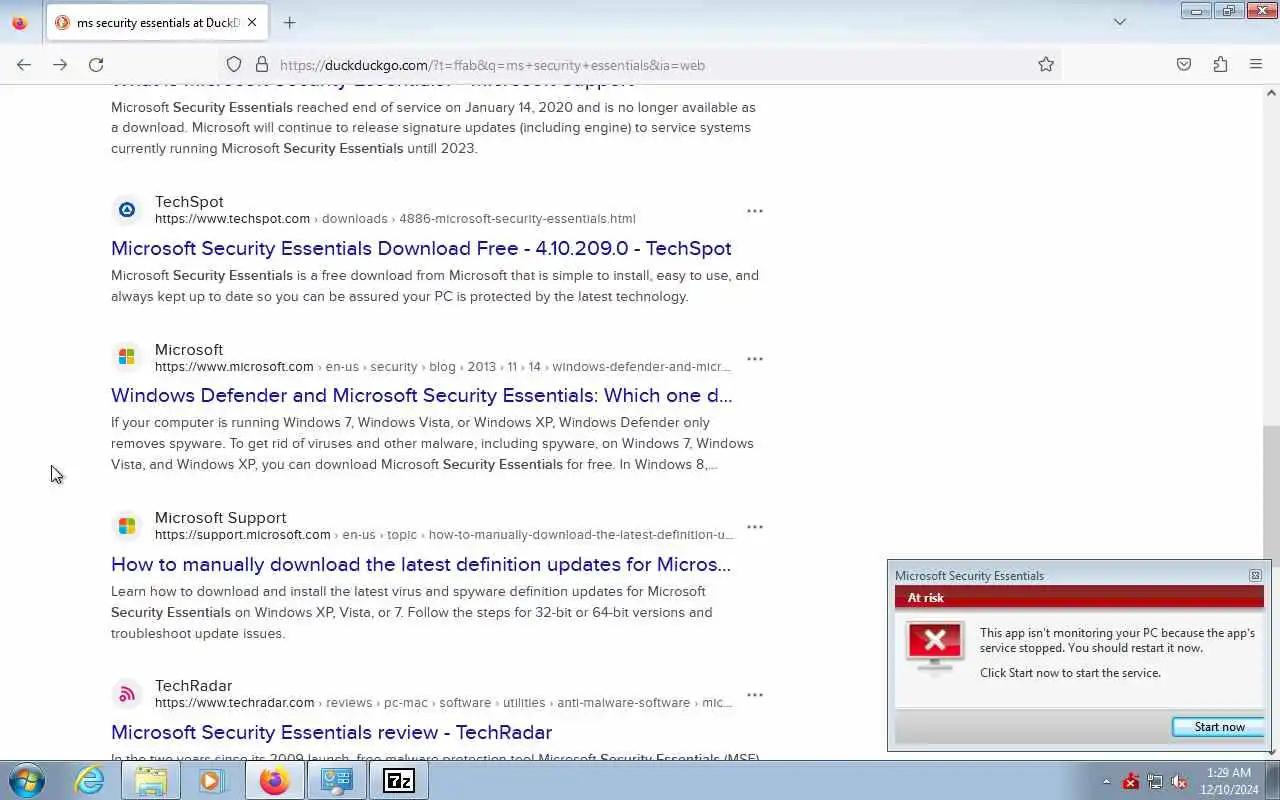
Task: Open Microsoft Support result options menu
Action: (755, 527)
